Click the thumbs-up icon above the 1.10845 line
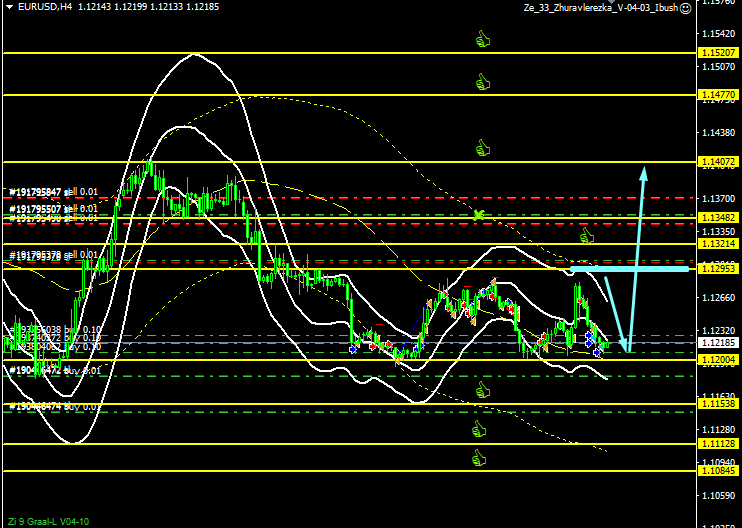Image resolution: width=742 pixels, height=528 pixels. pos(479,458)
